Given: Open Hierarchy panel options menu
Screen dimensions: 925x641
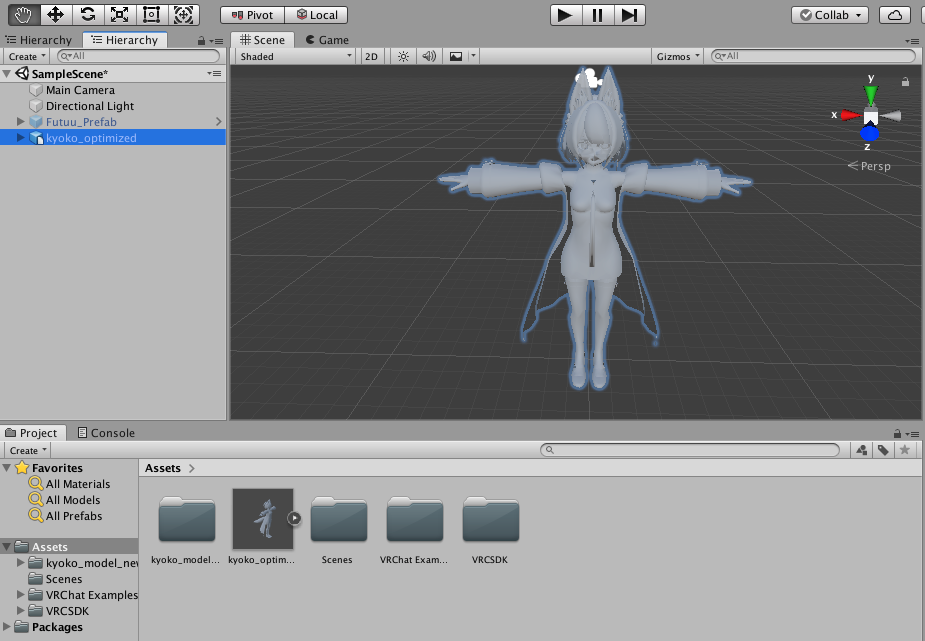Looking at the screenshot, I should 217,41.
